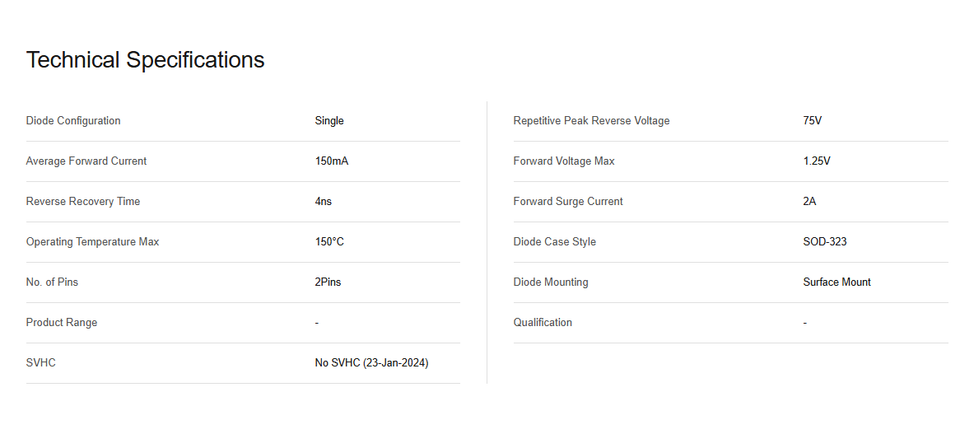This screenshot has width=960, height=434.
Task: Select the No SVHC (23-Jan-2024) value
Action: point(371,363)
